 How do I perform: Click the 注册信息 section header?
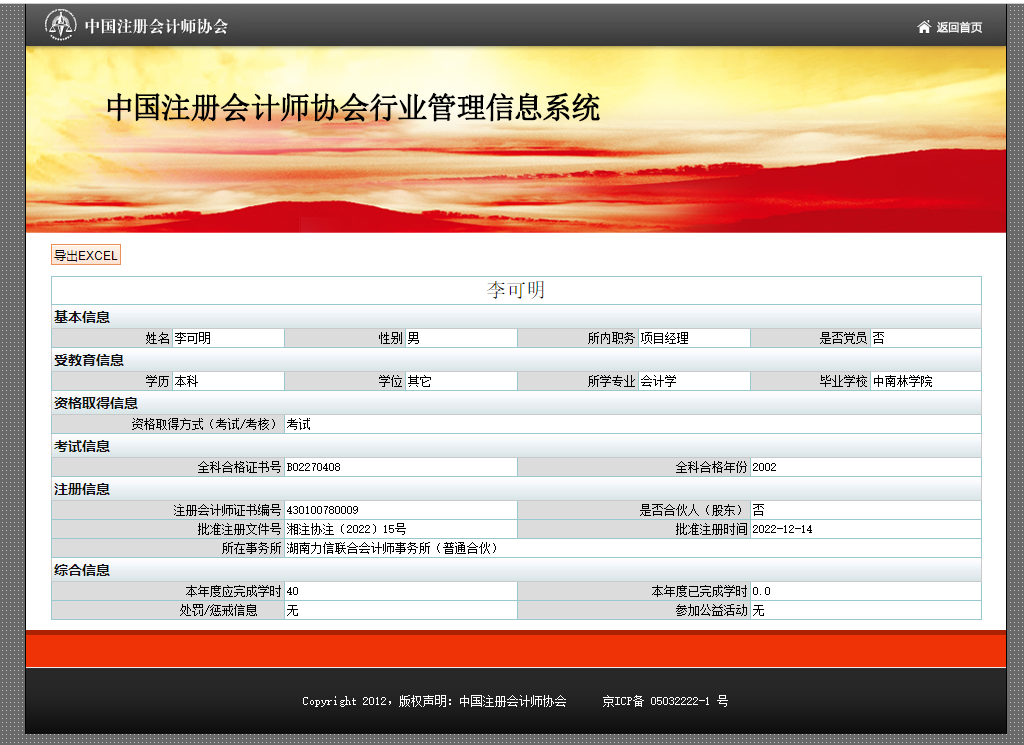point(82,490)
